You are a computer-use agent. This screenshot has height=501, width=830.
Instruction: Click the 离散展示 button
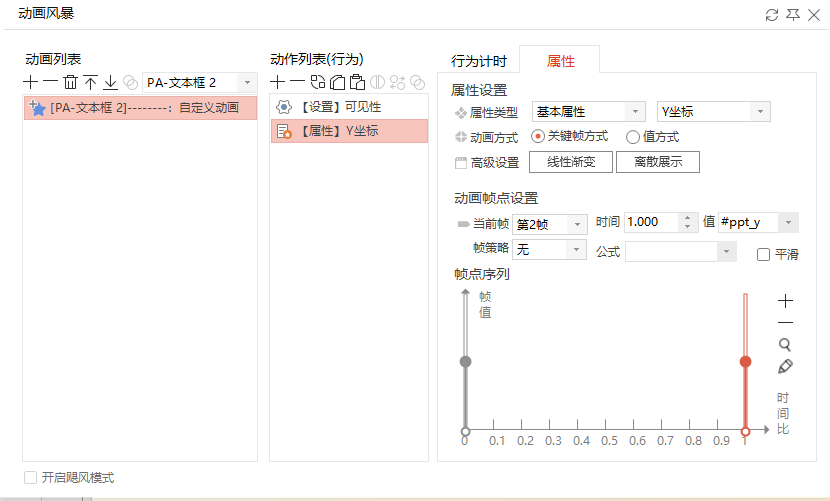pyautogui.click(x=658, y=162)
